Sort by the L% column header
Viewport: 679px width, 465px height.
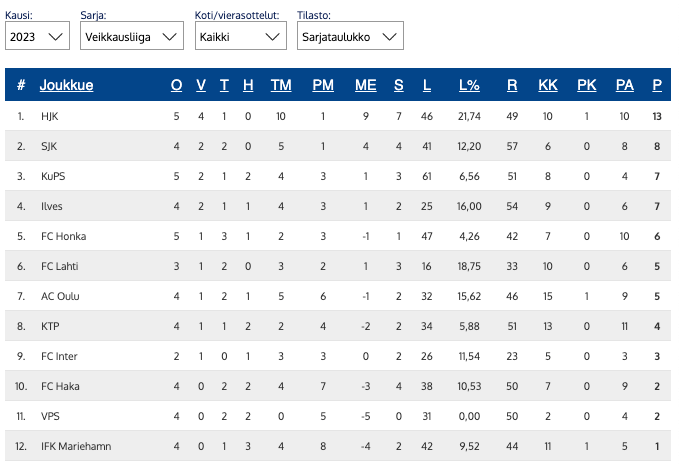(469, 86)
